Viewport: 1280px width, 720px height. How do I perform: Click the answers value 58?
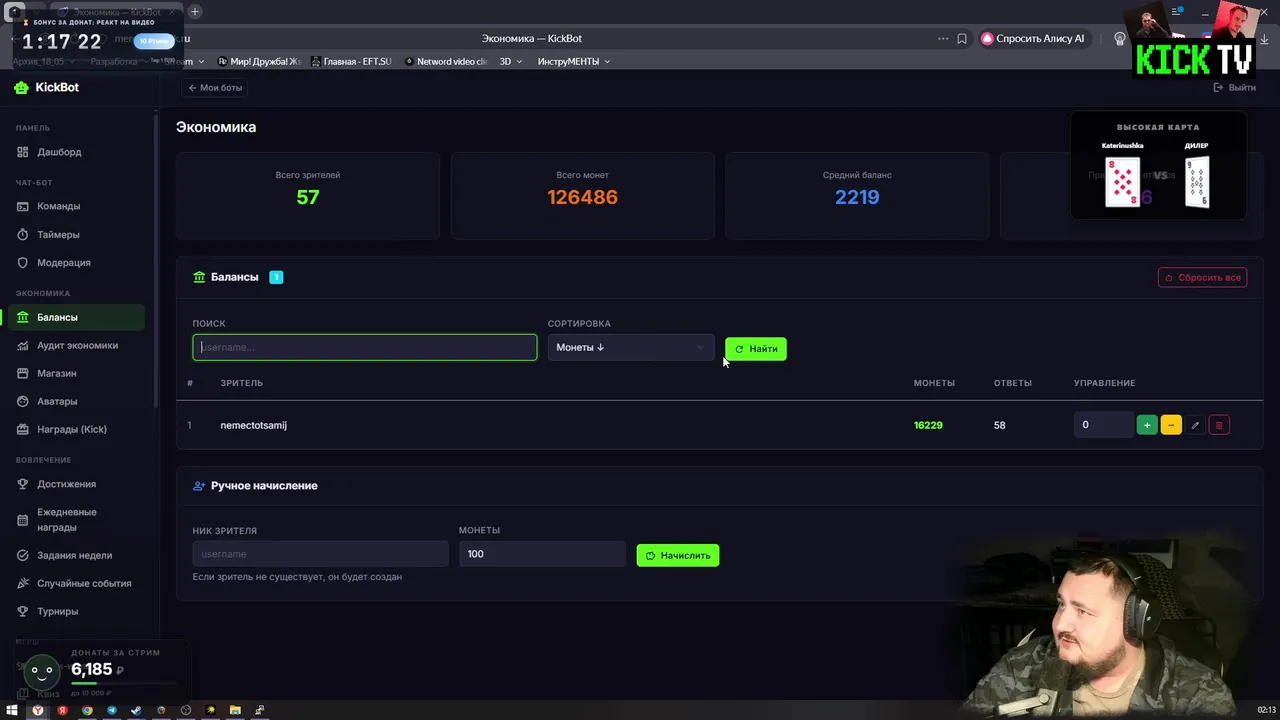1000,425
